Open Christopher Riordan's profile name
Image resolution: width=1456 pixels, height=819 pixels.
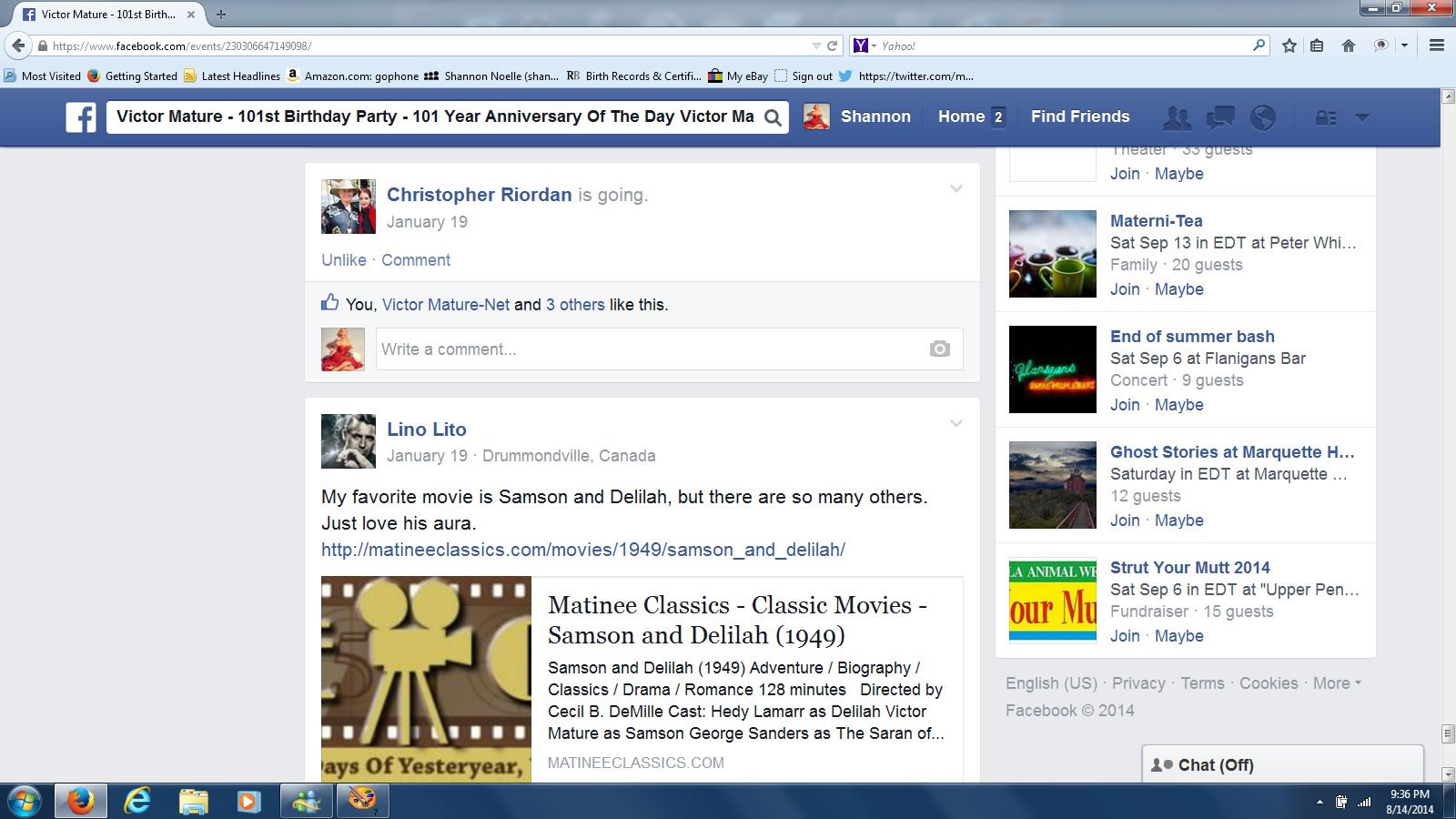coord(480,195)
